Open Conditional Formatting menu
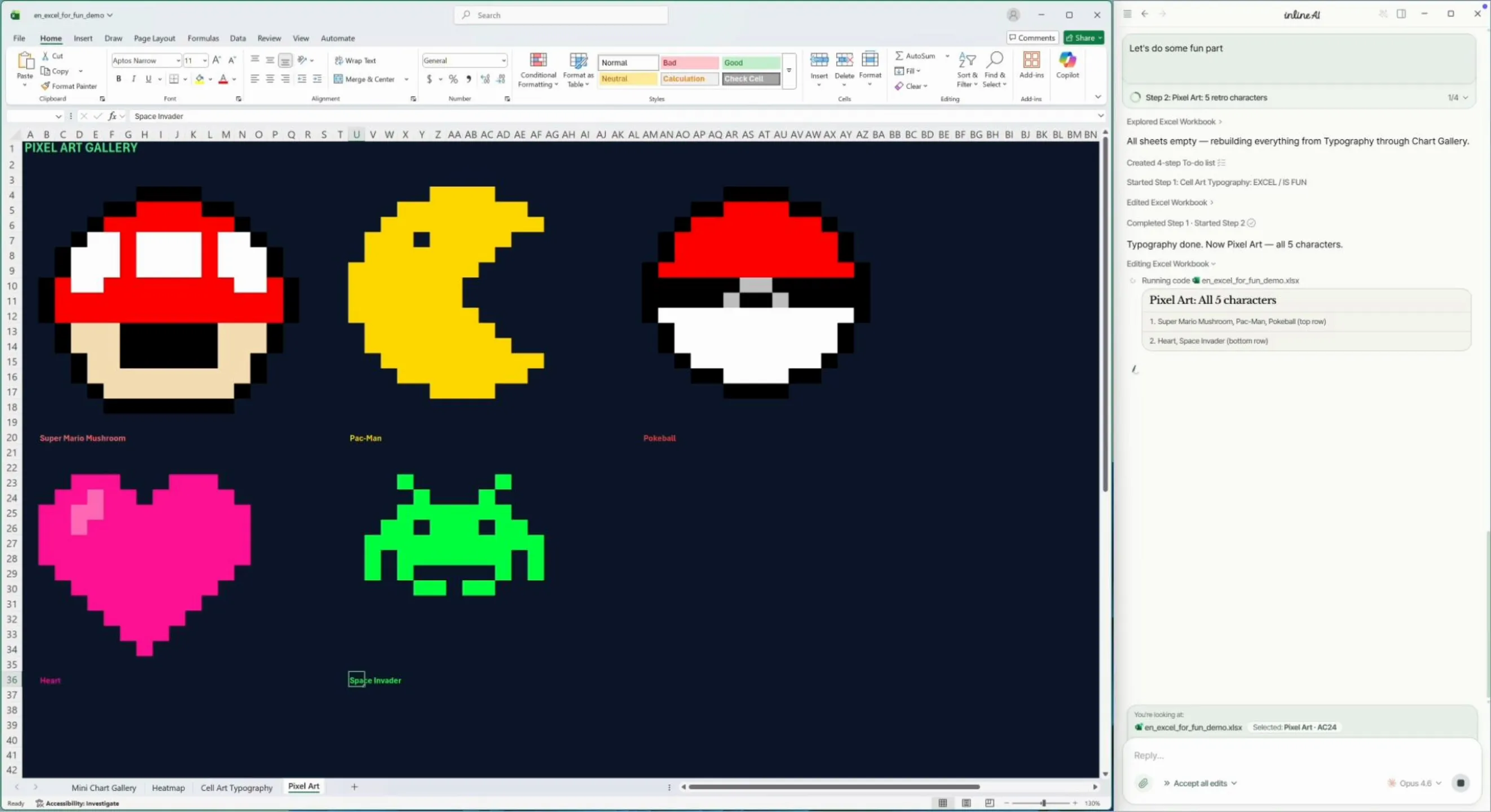This screenshot has width=1491, height=812. pyautogui.click(x=538, y=69)
